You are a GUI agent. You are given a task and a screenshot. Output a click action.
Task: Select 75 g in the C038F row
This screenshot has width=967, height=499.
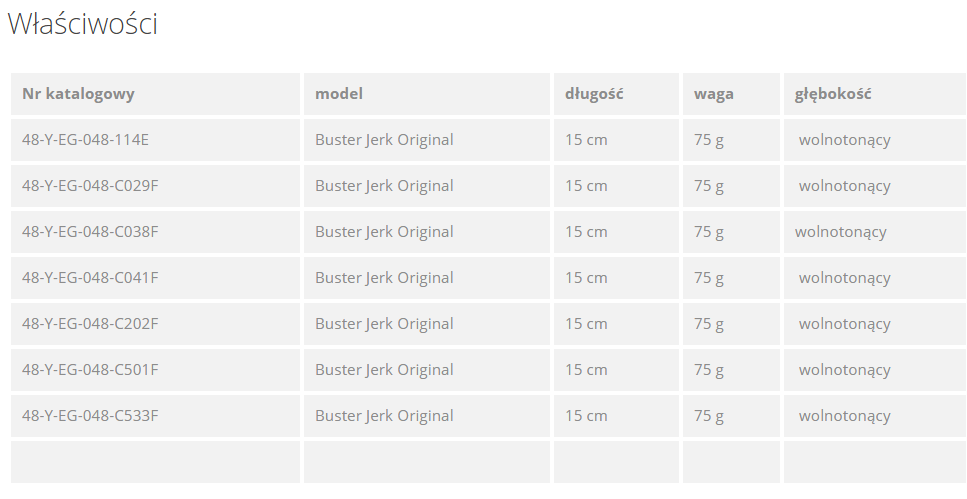709,232
